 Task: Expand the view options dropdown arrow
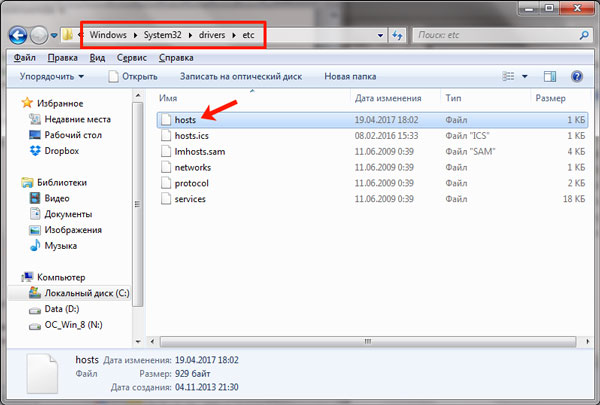[x=525, y=76]
